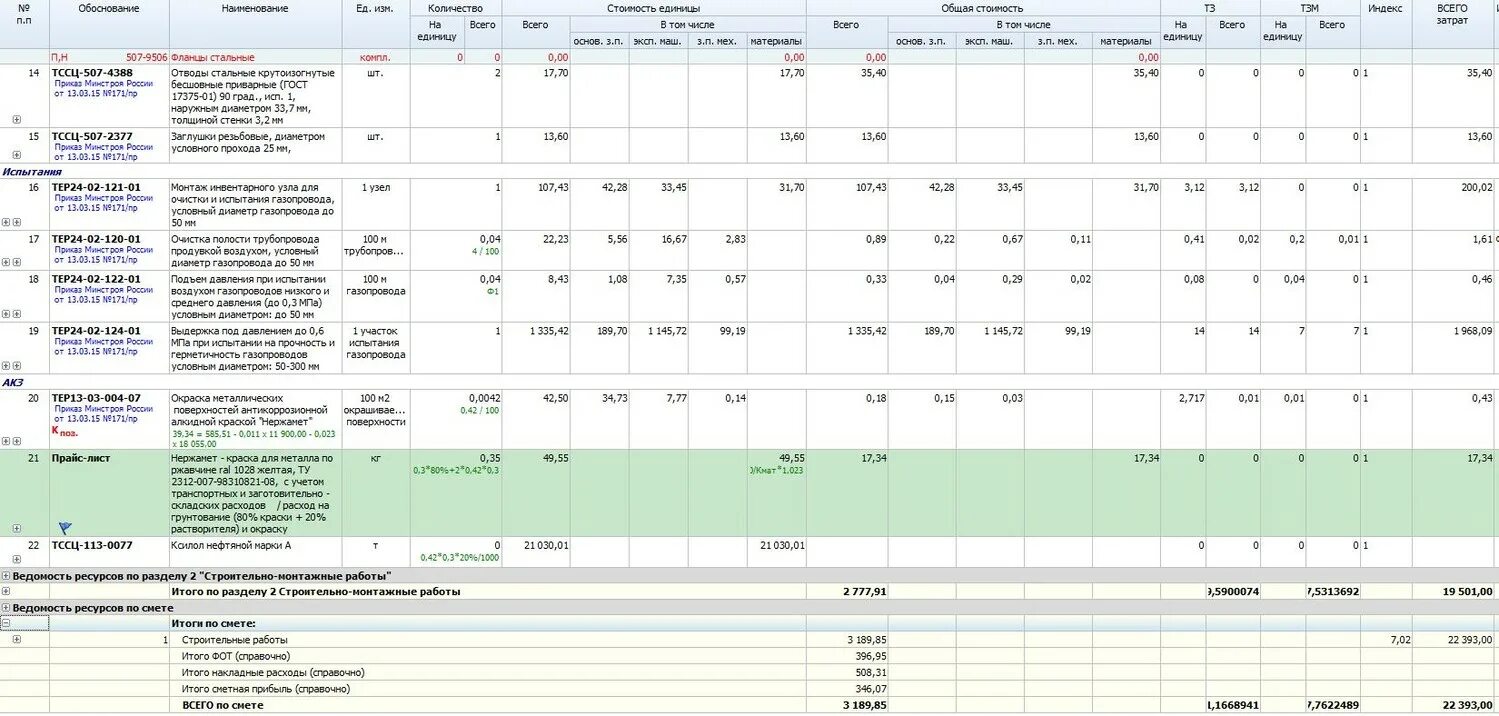The width and height of the screenshot is (1499, 716).
Task: Click the Заглушки резьбовые description cell
Action: click(255, 143)
